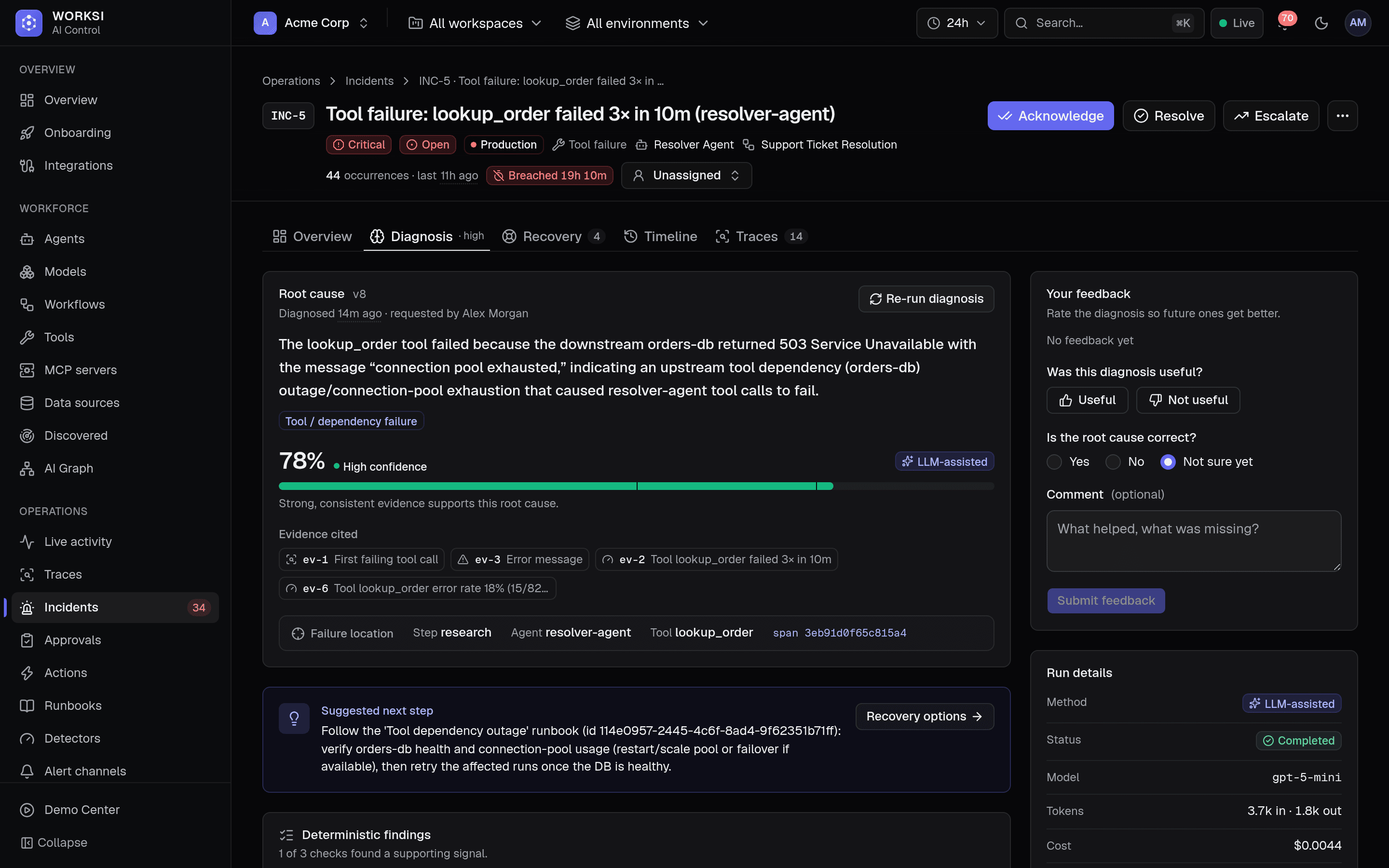Click the Detectors gauge icon
Screen dimensions: 1389x868
tap(27, 738)
